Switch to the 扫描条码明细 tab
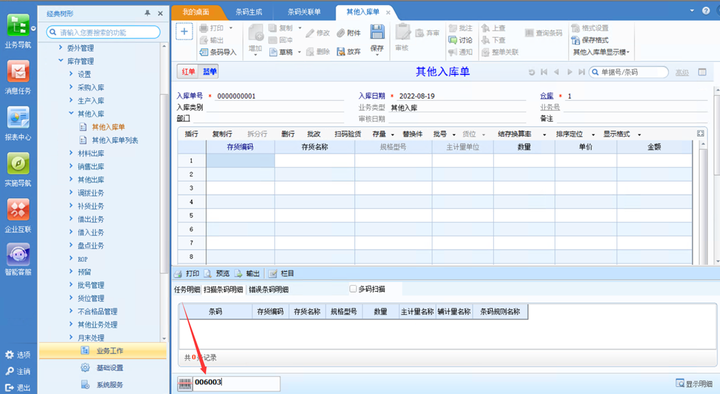This screenshot has width=720, height=394. click(x=223, y=289)
